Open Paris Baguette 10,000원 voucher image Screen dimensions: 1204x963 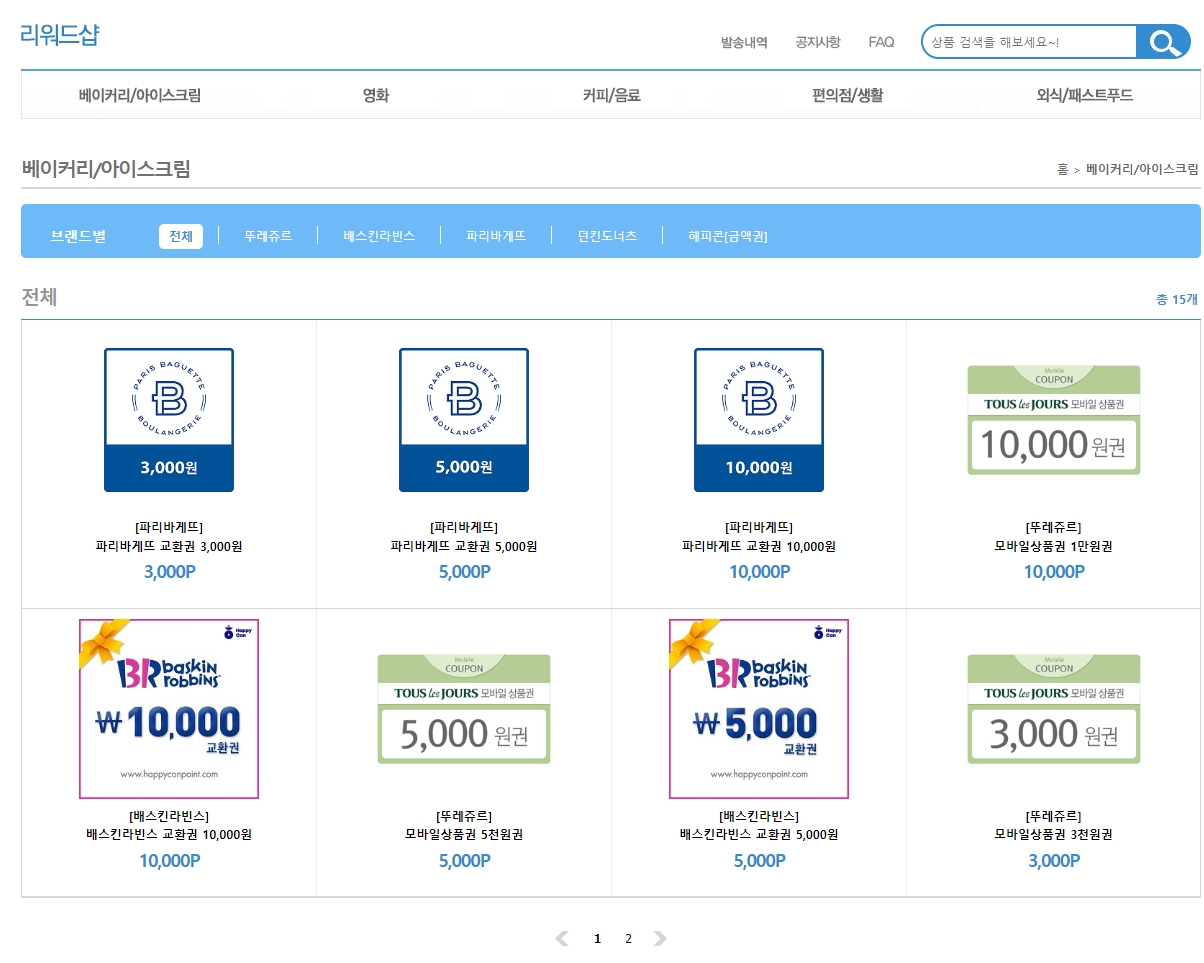tap(759, 420)
